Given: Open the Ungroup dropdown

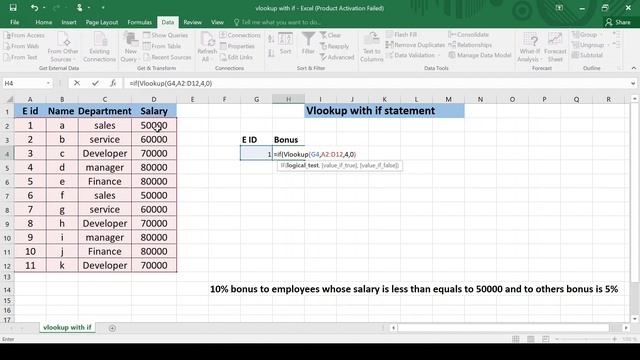Looking at the screenshot, I should coord(590,45).
